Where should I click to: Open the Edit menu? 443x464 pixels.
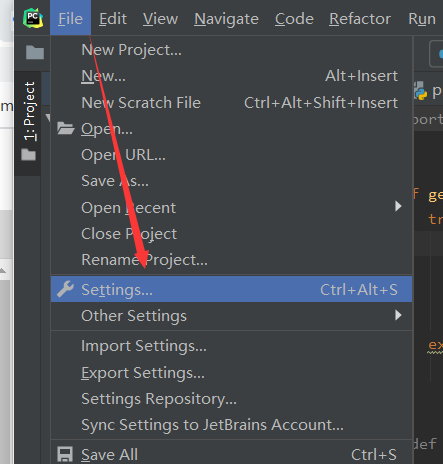113,19
